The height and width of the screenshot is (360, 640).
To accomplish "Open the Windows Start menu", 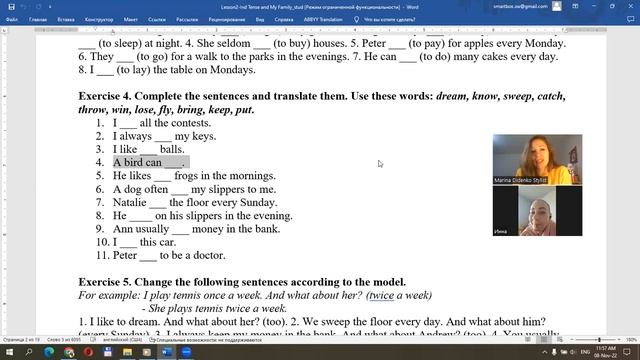I will pos(9,352).
